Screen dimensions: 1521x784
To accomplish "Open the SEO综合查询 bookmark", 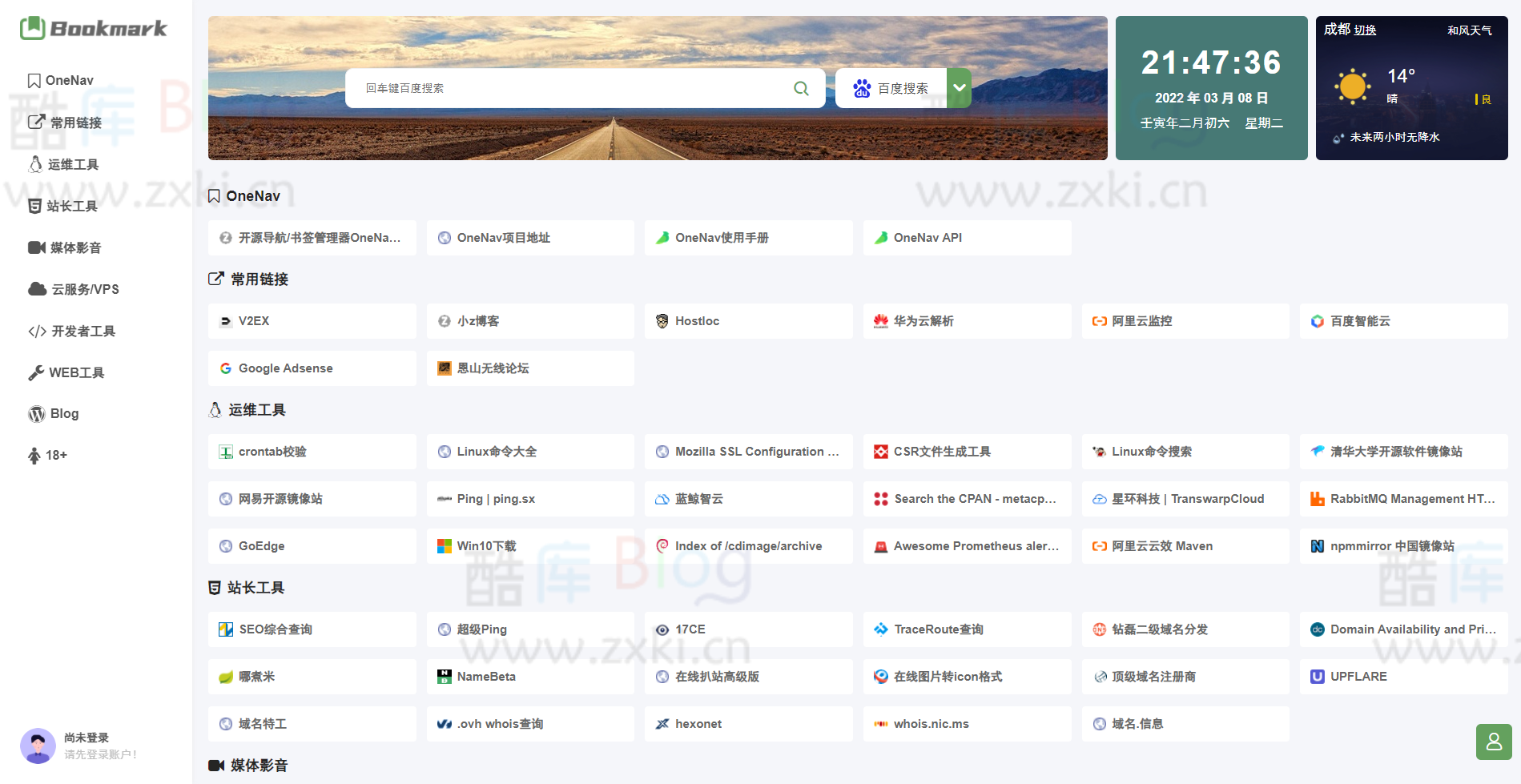I will click(x=311, y=629).
